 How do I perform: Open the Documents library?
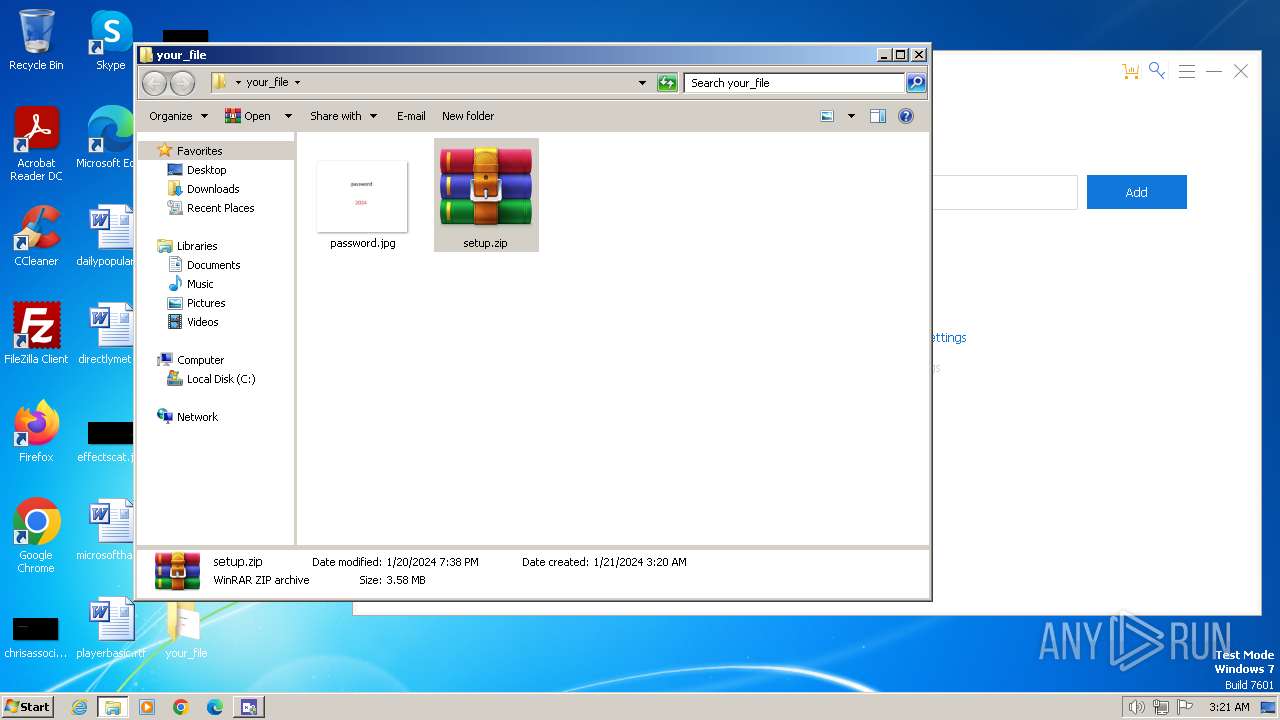coord(213,265)
